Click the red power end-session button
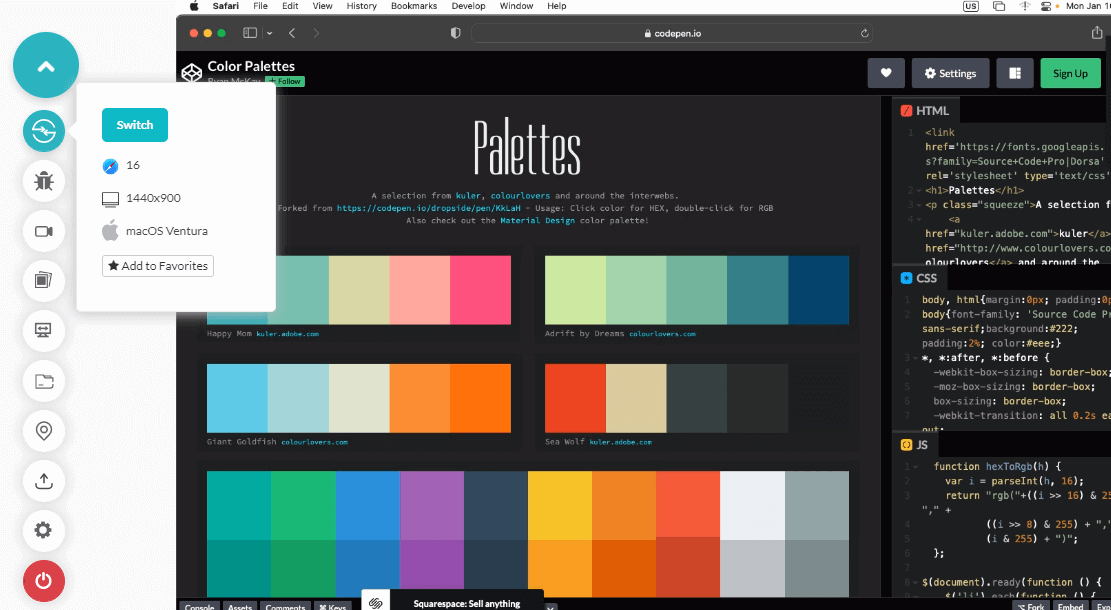1111x610 pixels. (44, 580)
